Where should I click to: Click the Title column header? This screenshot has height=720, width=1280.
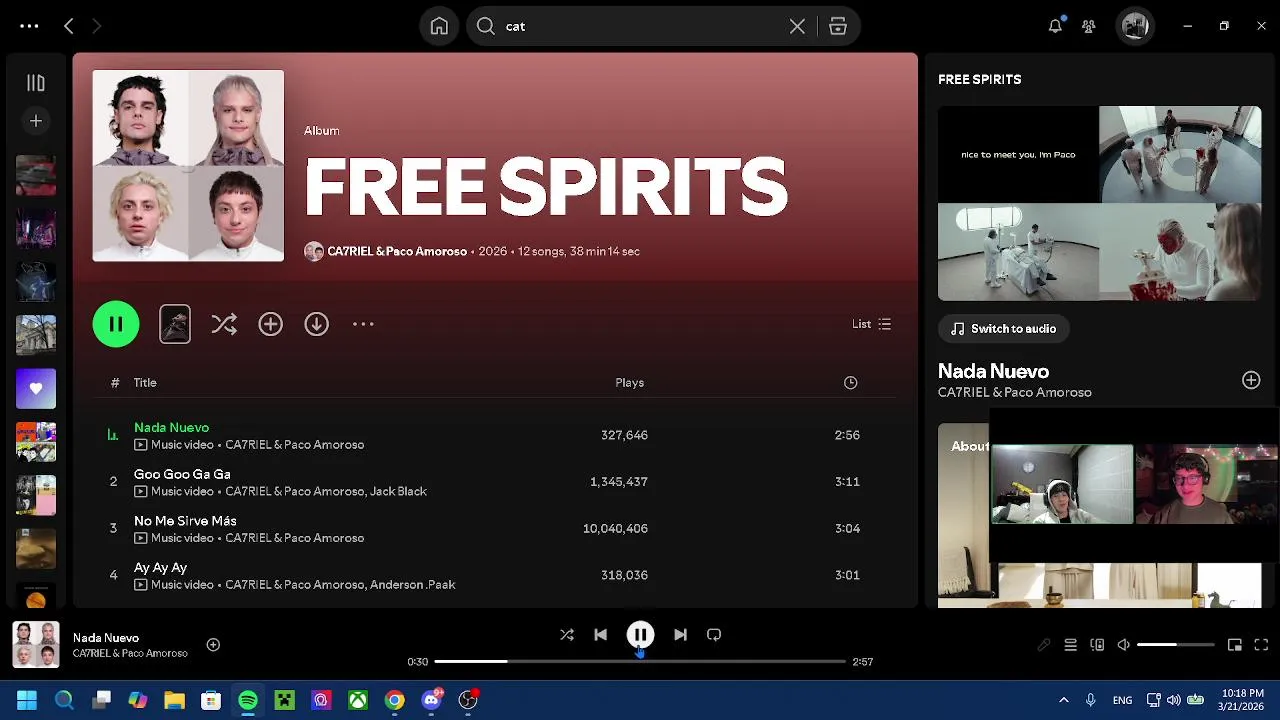[x=145, y=382]
